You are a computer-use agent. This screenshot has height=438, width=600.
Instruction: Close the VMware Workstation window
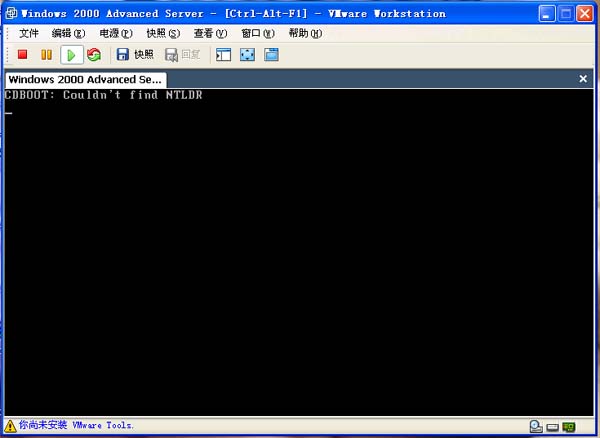click(585, 14)
